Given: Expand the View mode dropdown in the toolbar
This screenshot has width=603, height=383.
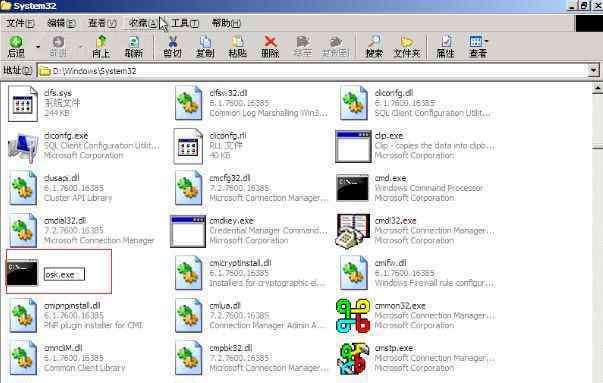Looking at the screenshot, I should click(487, 41).
